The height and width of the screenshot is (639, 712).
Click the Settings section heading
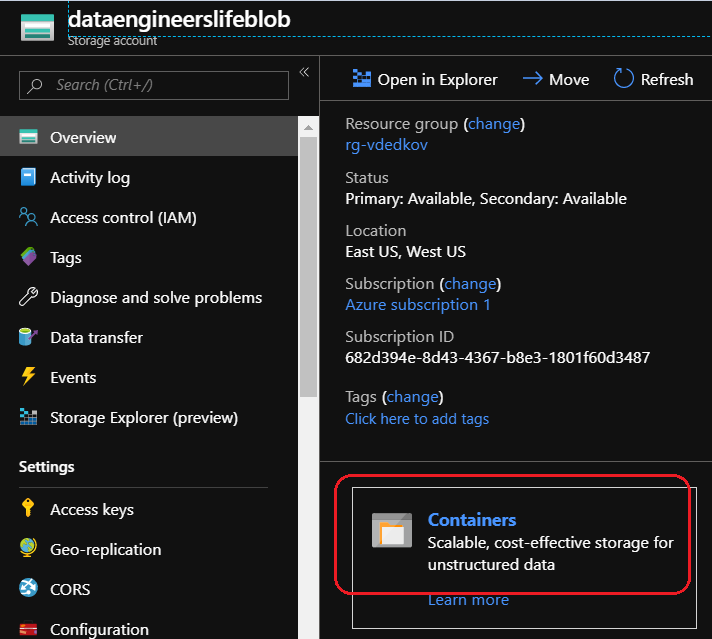pos(46,466)
